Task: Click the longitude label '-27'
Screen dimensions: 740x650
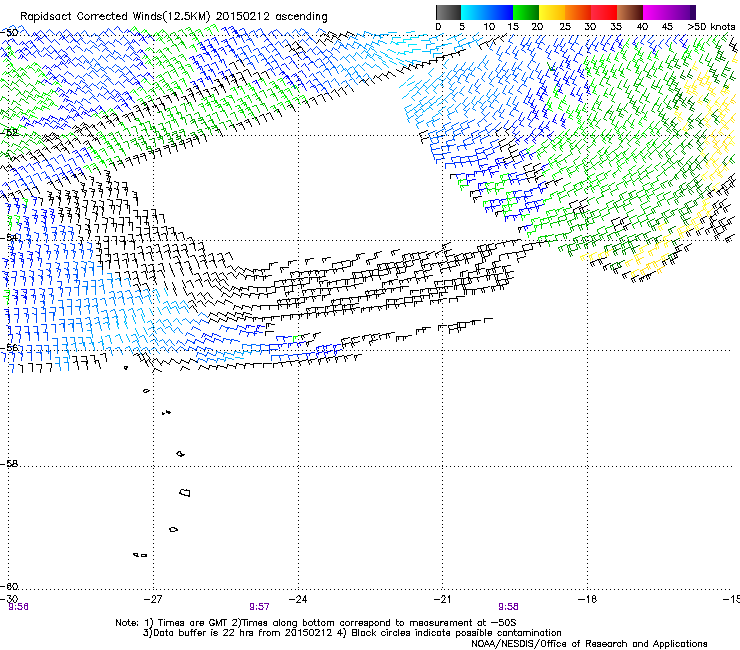Action: [x=153, y=599]
